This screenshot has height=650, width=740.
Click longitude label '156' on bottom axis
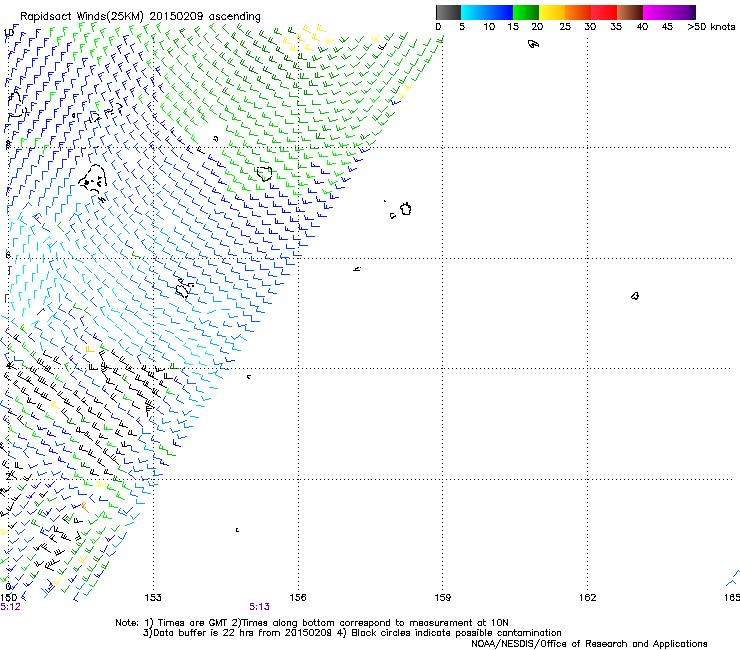(x=298, y=597)
